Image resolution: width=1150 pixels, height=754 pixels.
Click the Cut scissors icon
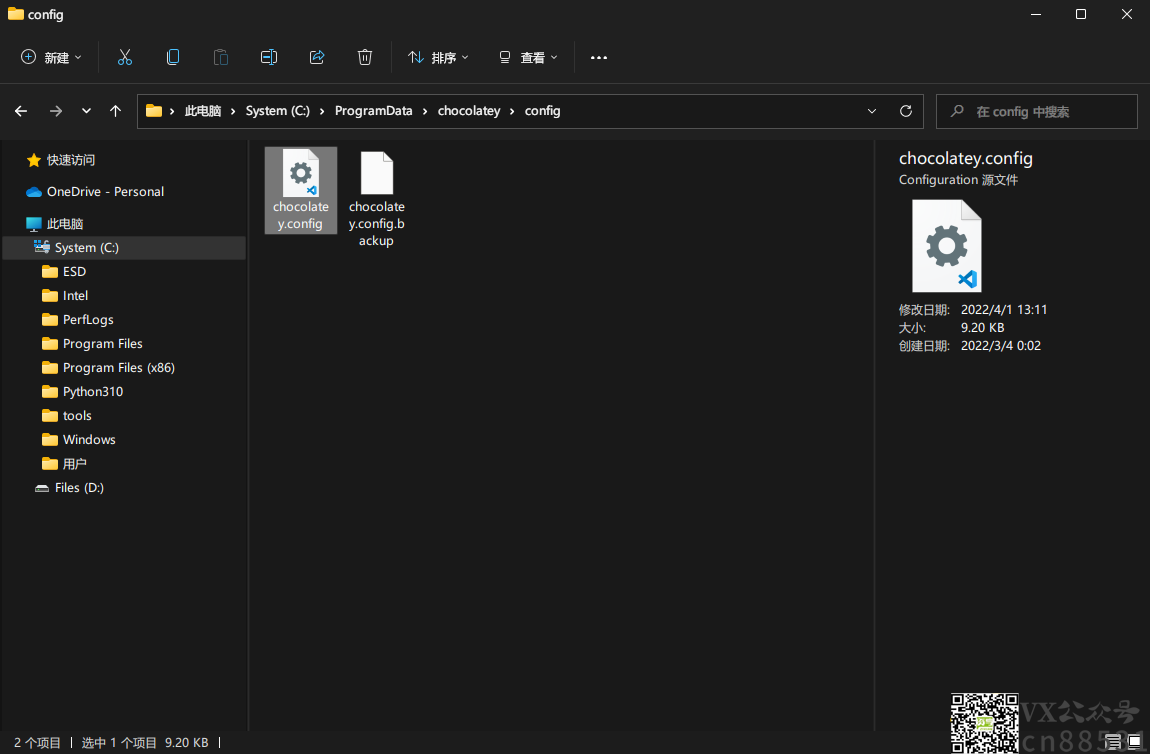[x=125, y=57]
